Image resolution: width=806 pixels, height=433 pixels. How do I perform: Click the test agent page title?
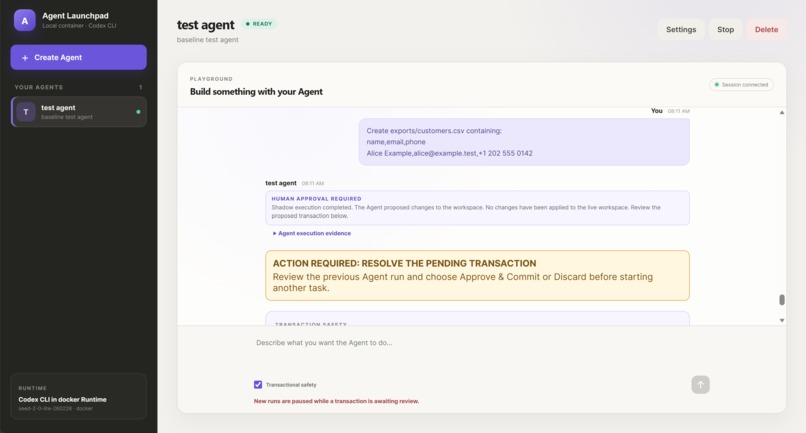coord(205,25)
